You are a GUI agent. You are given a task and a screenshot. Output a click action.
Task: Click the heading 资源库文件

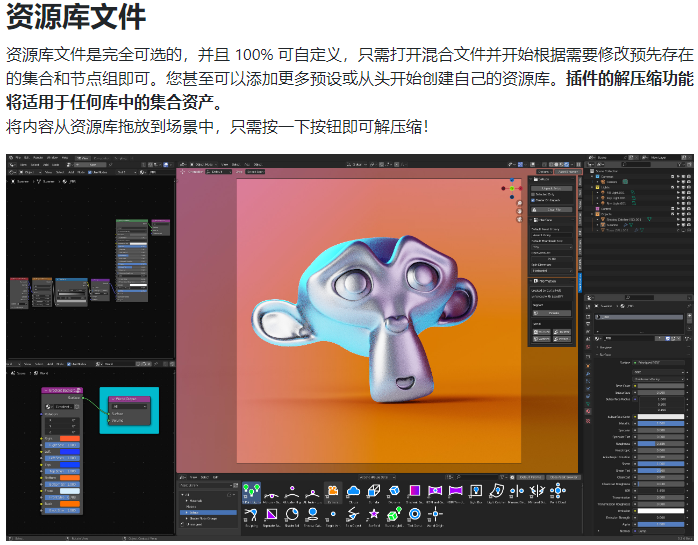pyautogui.click(x=76, y=17)
